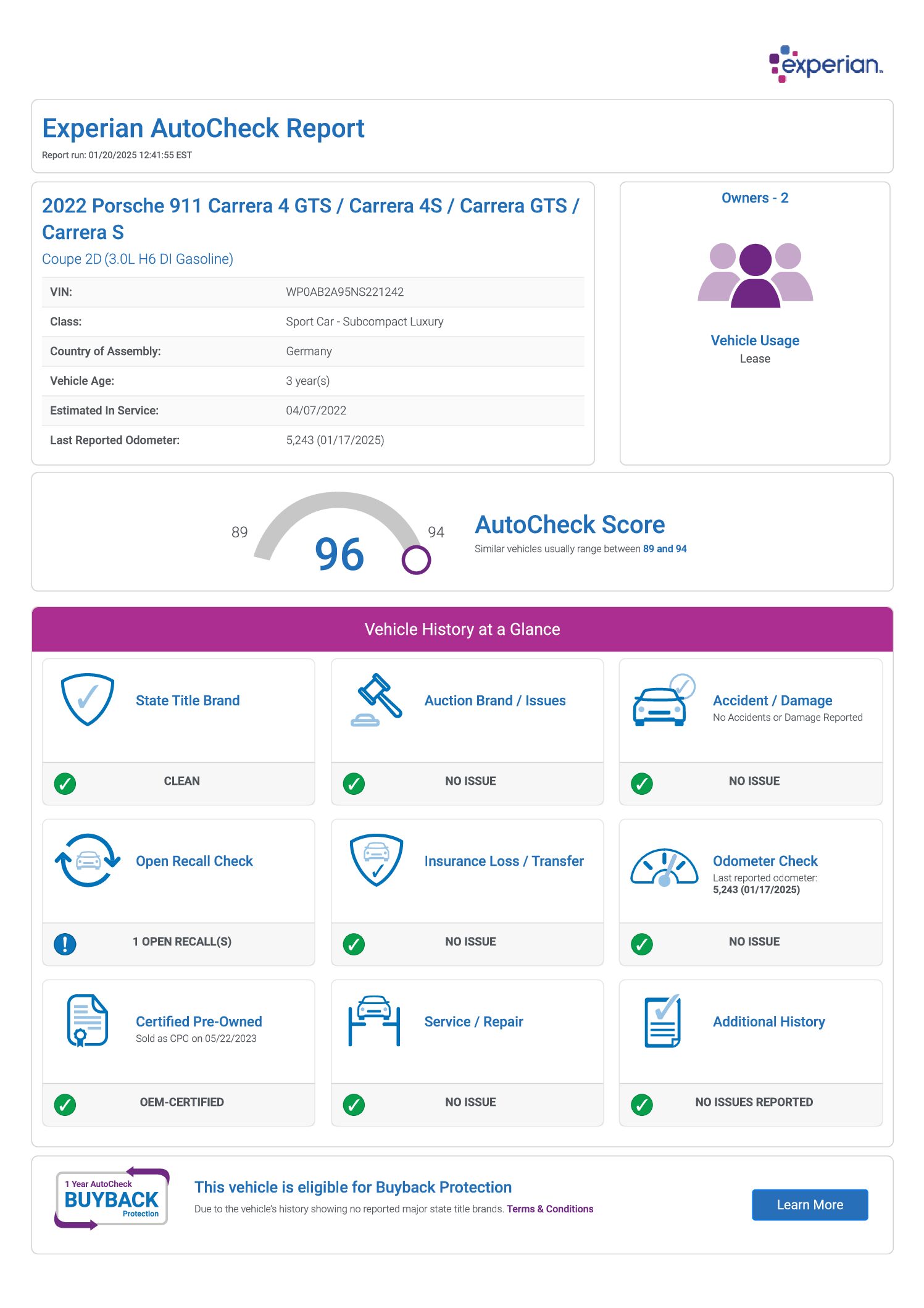Click green checkmark beside NO ISSUES REPORTED
The height and width of the screenshot is (1308, 924).
[642, 1105]
